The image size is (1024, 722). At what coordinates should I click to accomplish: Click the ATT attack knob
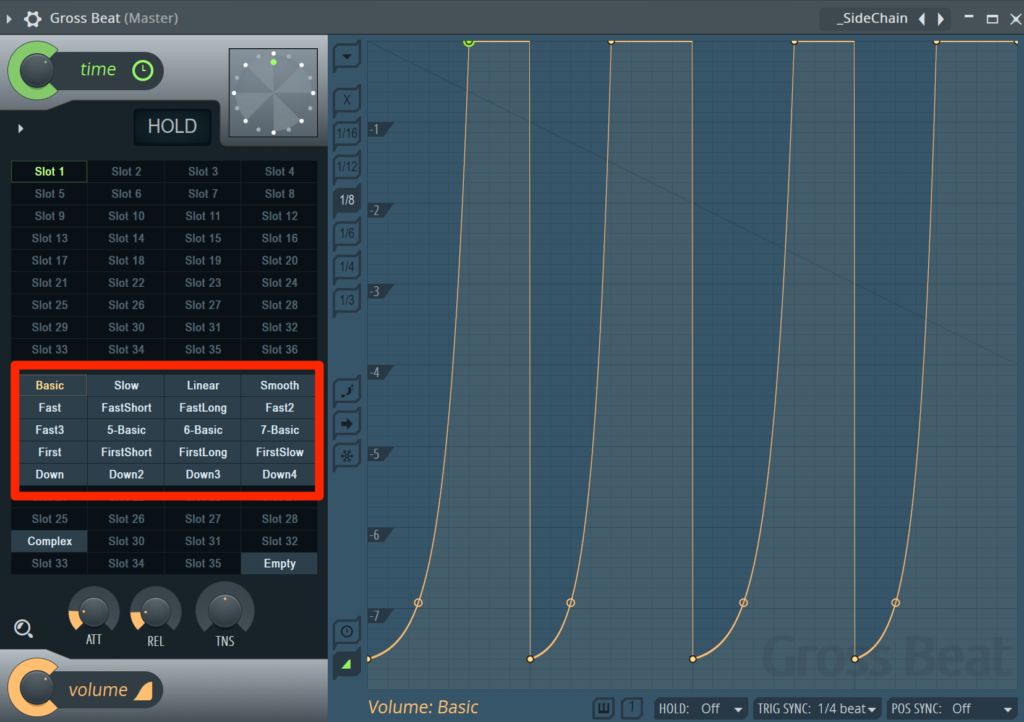coord(93,612)
